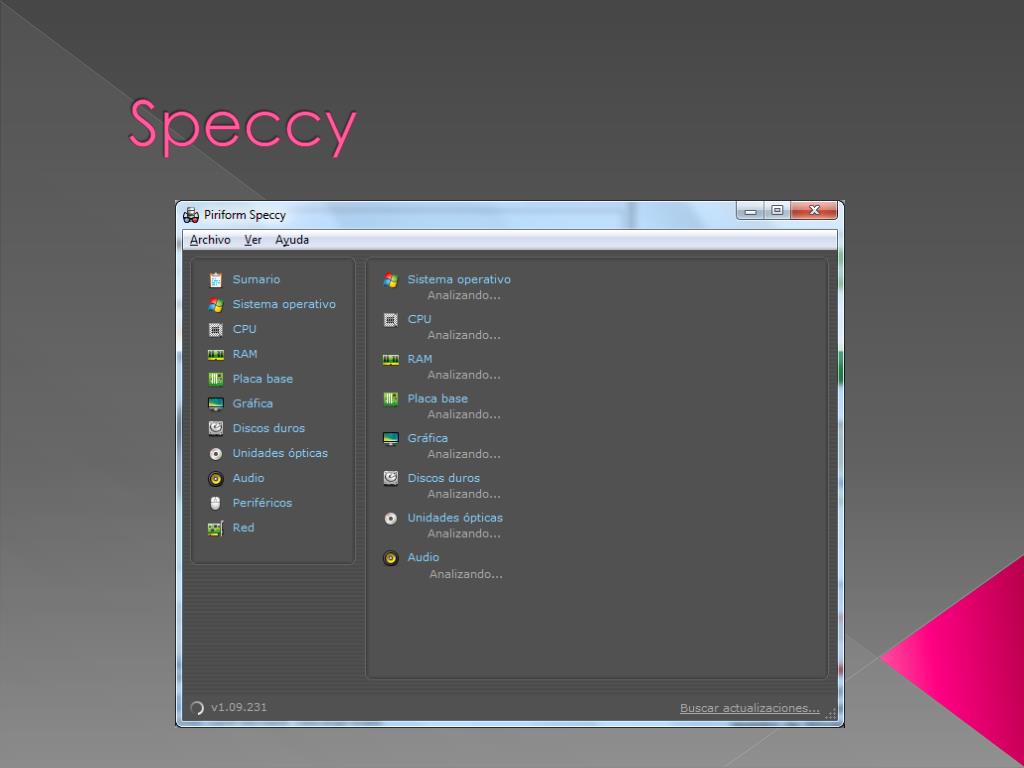Open the Archivo menu
Viewport: 1024px width, 768px height.
[x=210, y=240]
